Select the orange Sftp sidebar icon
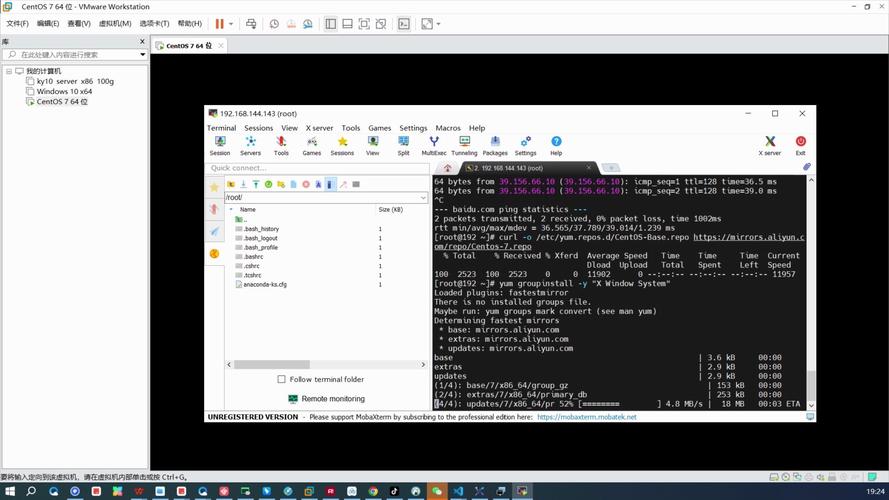The width and height of the screenshot is (889, 500). pos(214,253)
